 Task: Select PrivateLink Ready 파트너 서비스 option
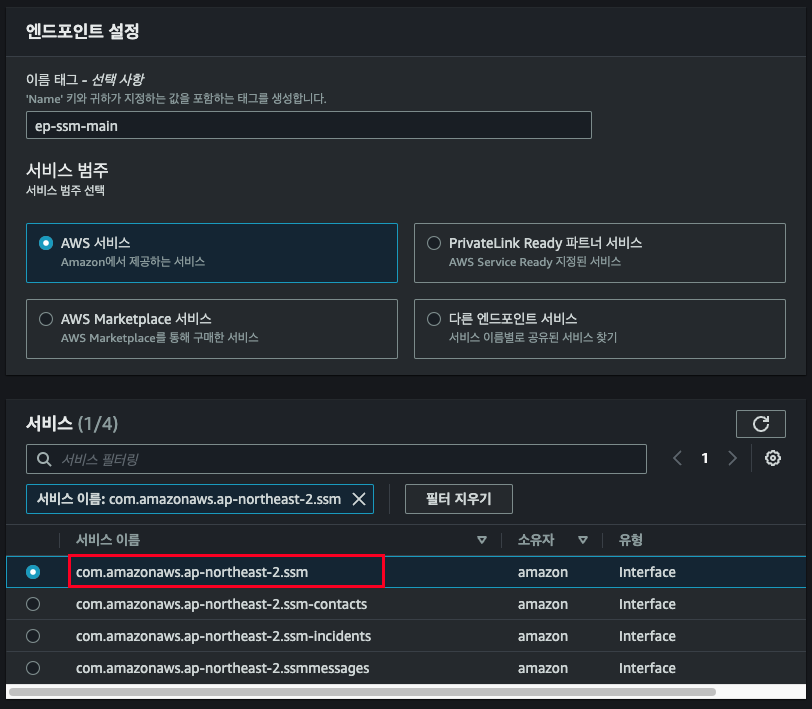click(x=600, y=253)
